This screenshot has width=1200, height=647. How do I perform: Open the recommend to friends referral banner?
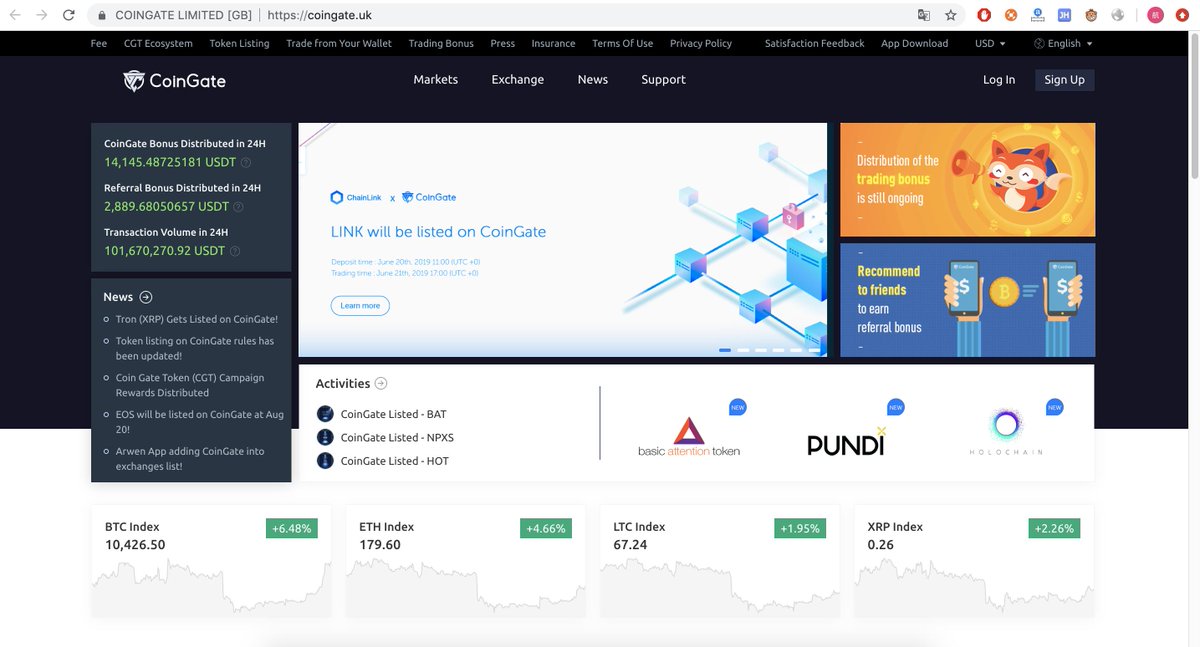(967, 300)
